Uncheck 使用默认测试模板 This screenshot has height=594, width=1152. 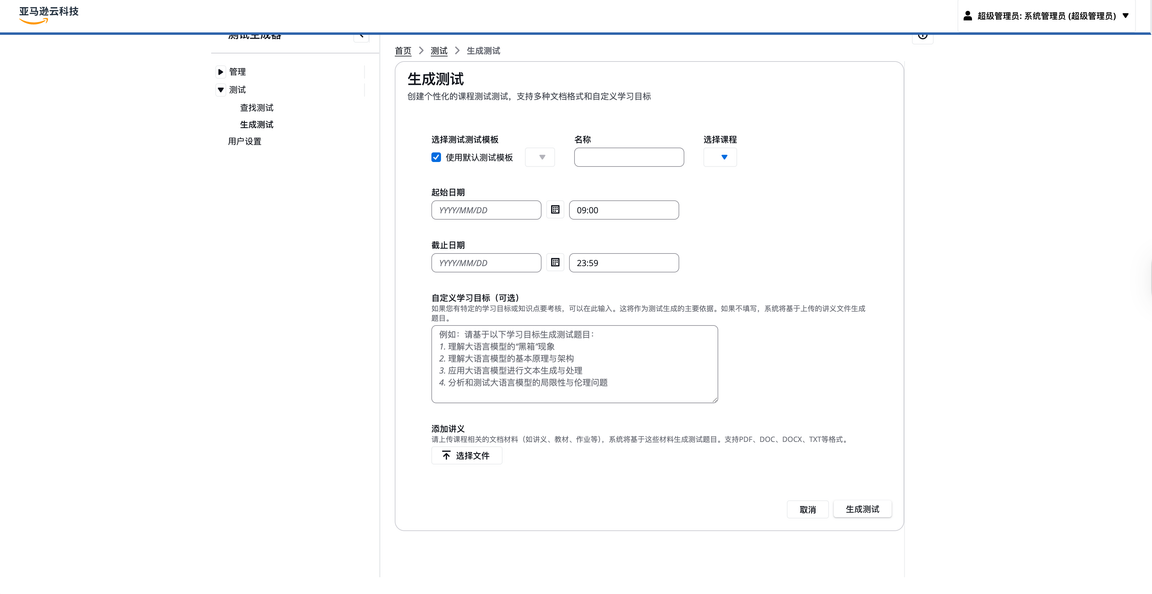pos(436,156)
